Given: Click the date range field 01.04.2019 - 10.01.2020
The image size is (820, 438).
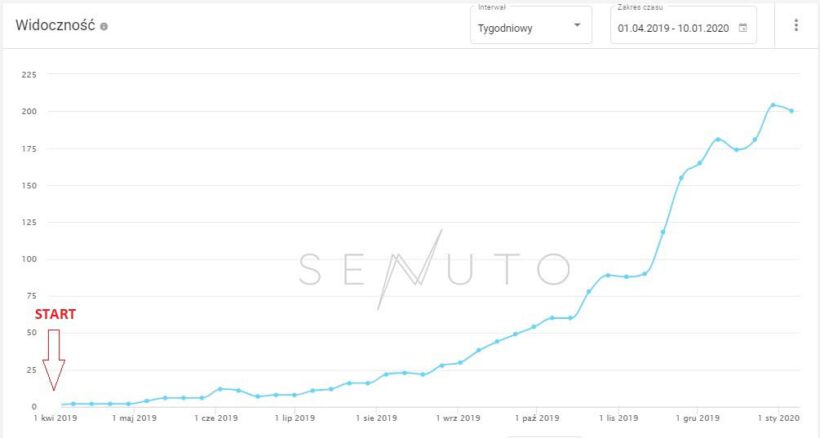Looking at the screenshot, I should [676, 28].
